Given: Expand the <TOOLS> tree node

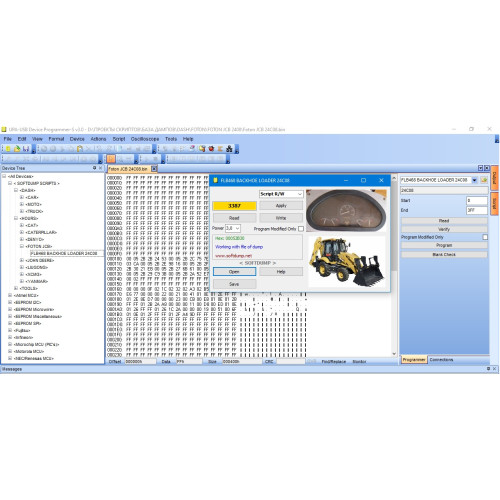Looking at the screenshot, I should (x=16, y=288).
